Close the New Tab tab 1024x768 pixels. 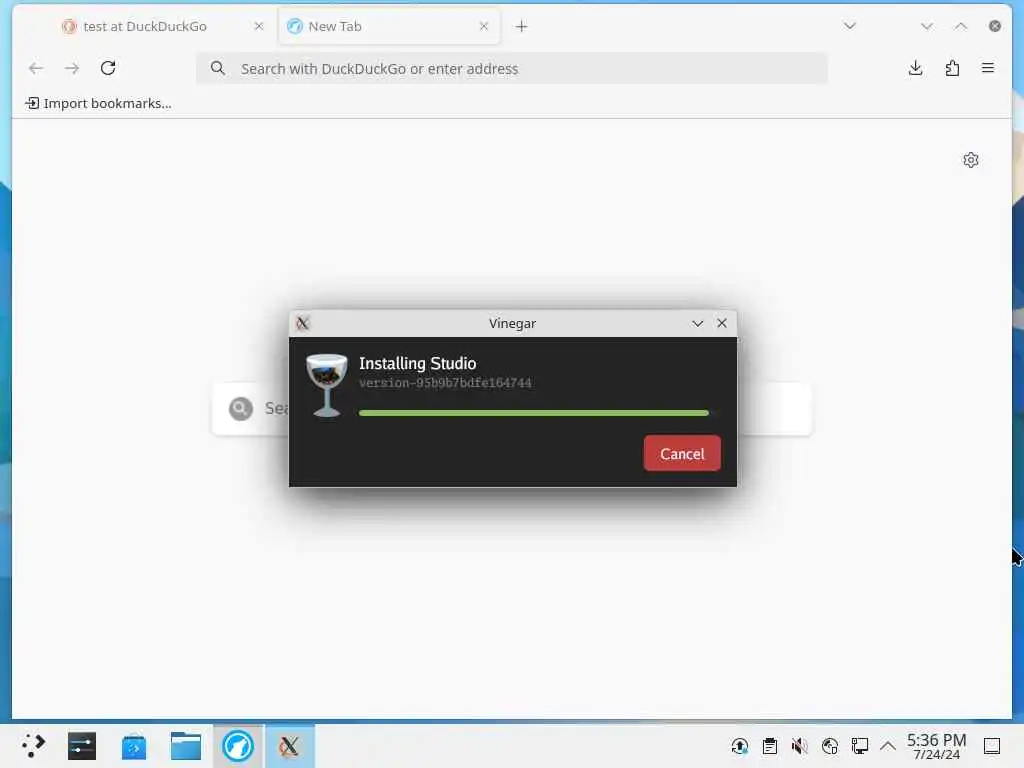pyautogui.click(x=484, y=26)
